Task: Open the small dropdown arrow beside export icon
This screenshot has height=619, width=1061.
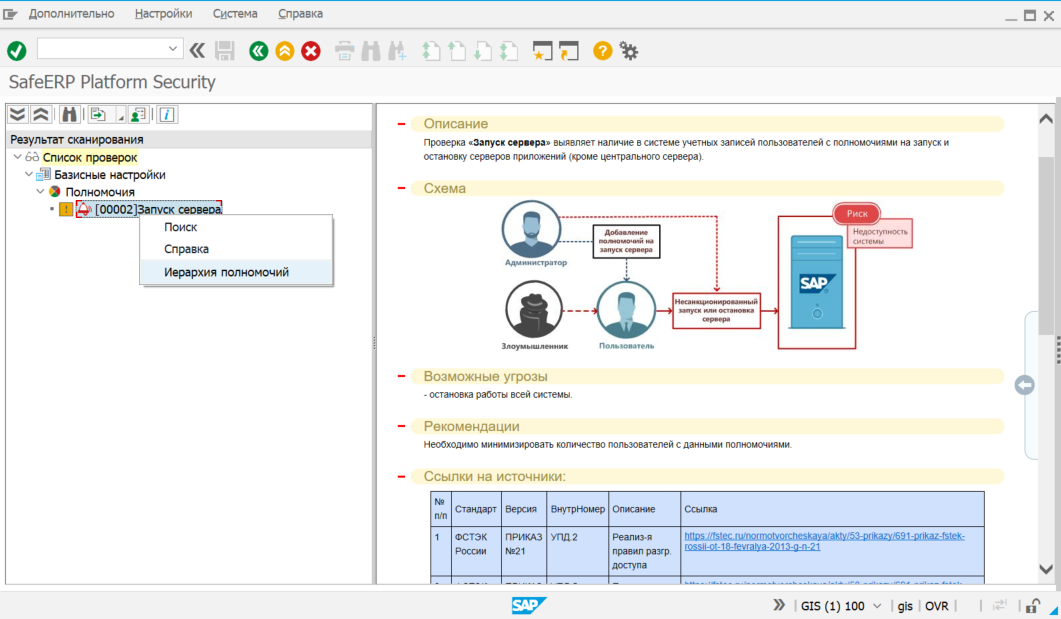Action: coord(120,116)
